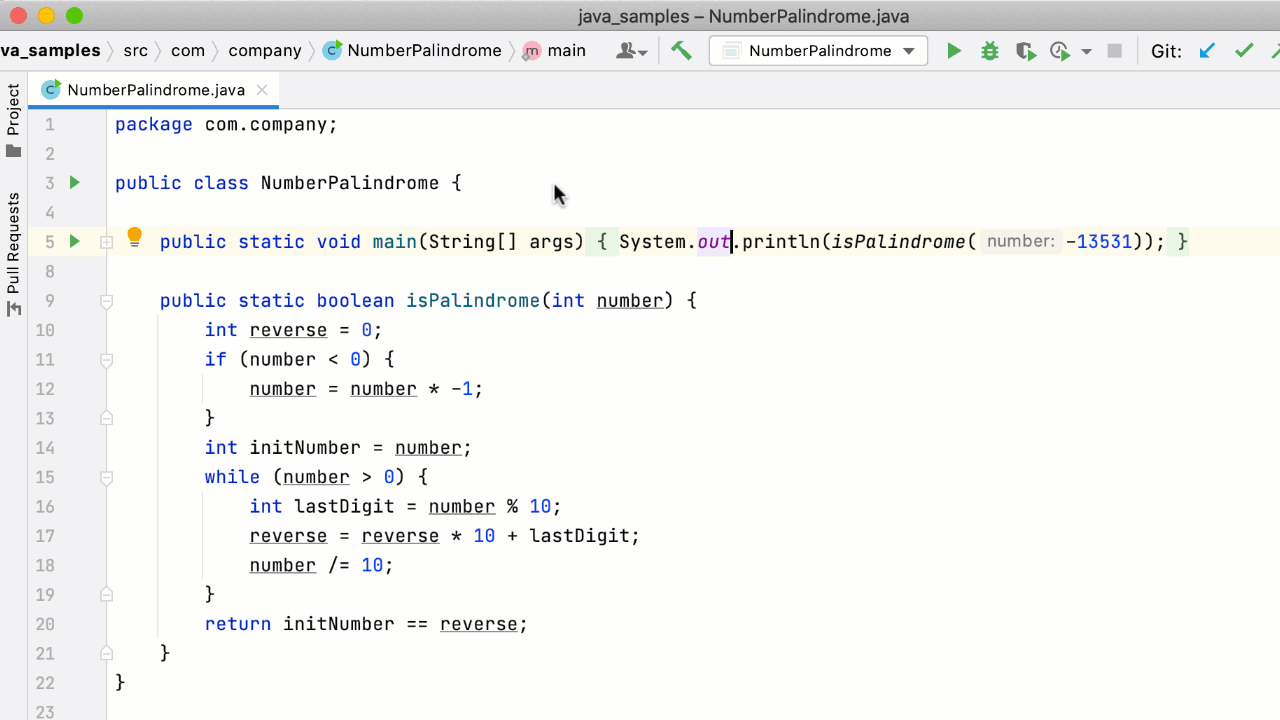The height and width of the screenshot is (720, 1280).
Task: Click the 'Git:' toolbar label
Action: click(1166, 51)
